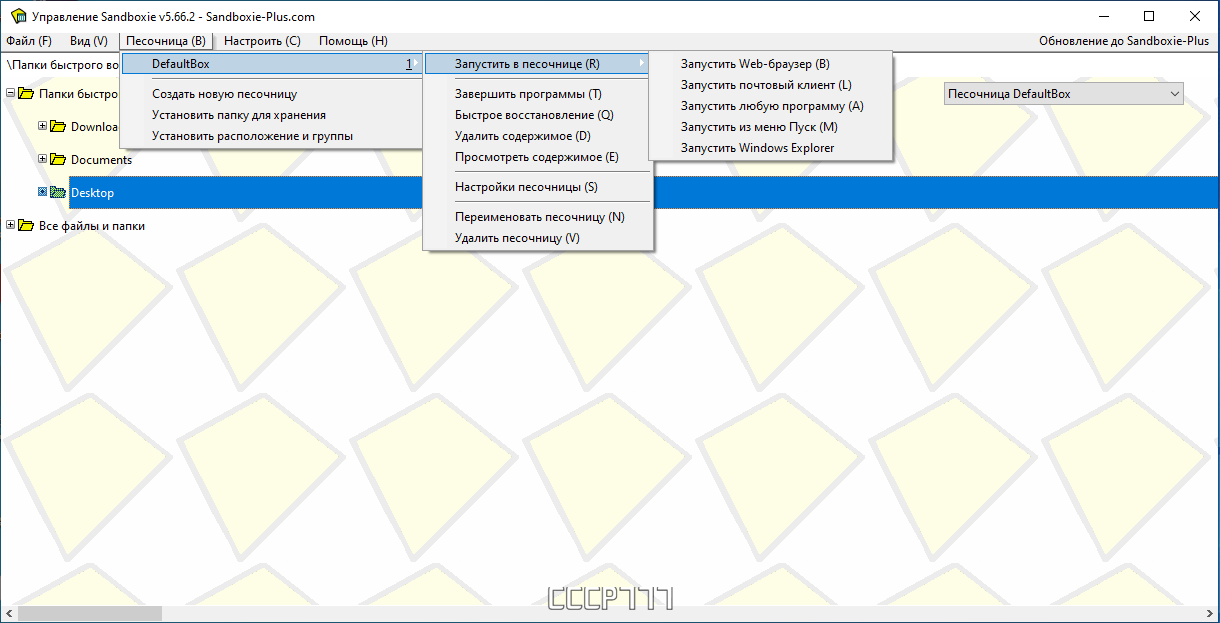Click the Все файлы и папки folder icon
Screen dimensions: 1220x623
tap(26, 225)
